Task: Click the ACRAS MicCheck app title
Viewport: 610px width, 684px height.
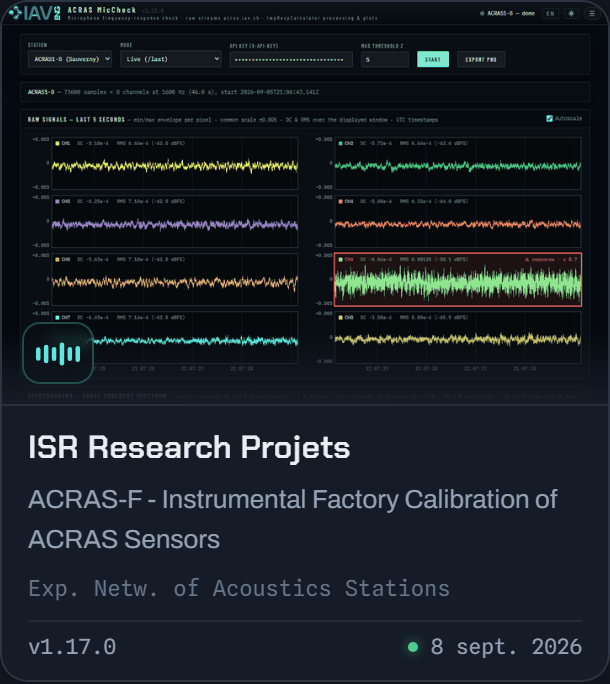Action: tap(102, 10)
